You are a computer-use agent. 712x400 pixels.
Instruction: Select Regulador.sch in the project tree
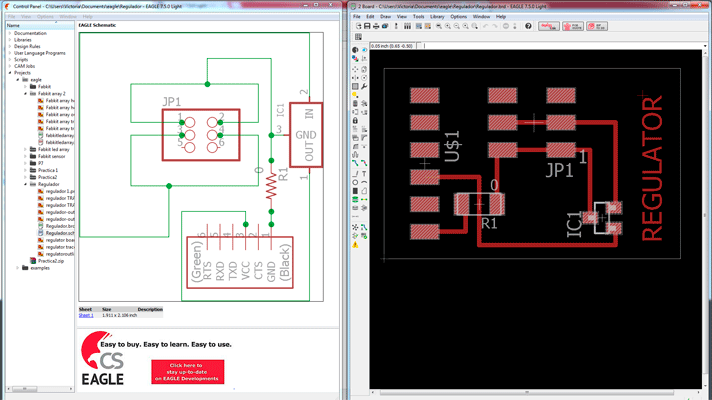tap(56, 233)
